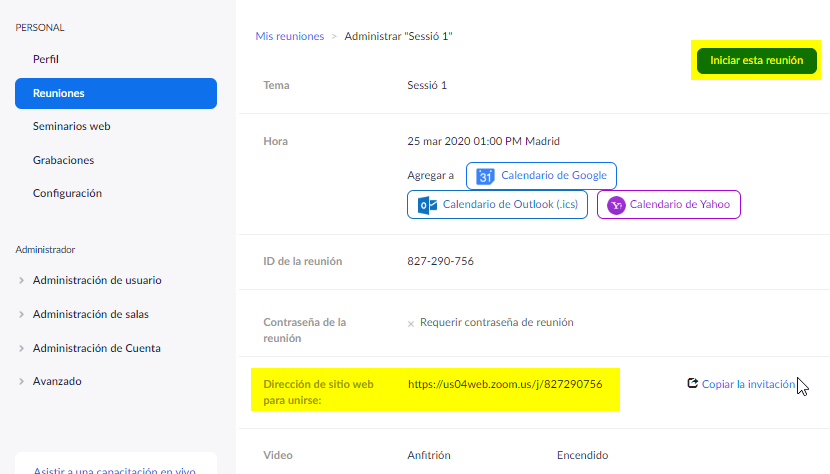The image size is (830, 474).
Task: Click the copy invitation icon
Action: tap(692, 383)
